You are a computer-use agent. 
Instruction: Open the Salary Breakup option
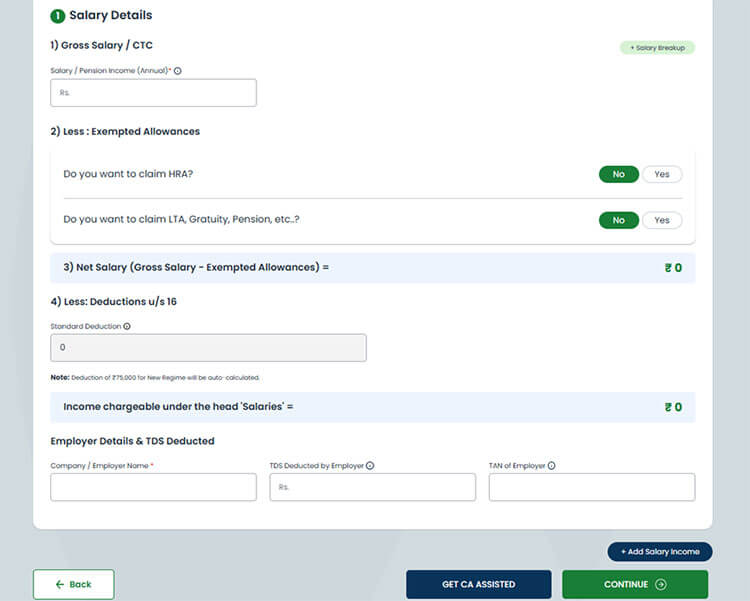[657, 48]
